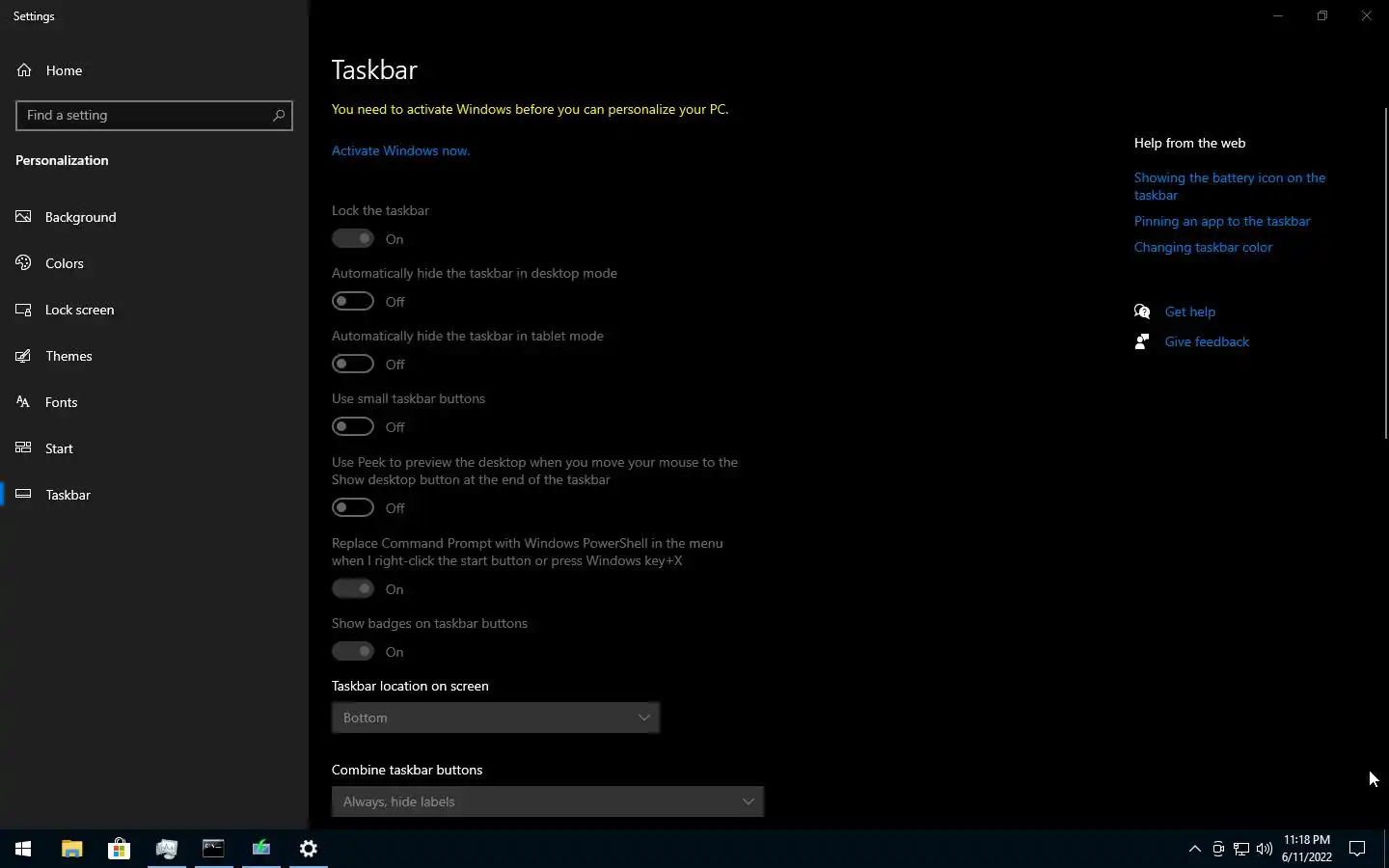The image size is (1389, 868).
Task: Open Taskbar location on screen dropdown
Action: 496,718
